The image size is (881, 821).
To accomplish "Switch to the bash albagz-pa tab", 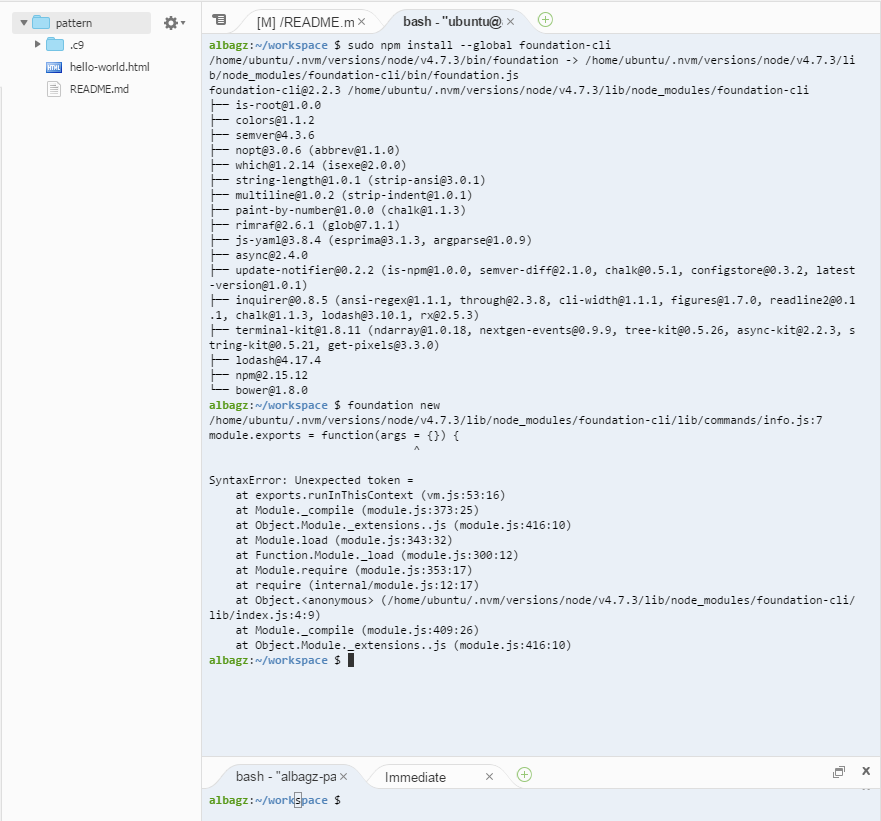I will pyautogui.click(x=286, y=777).
